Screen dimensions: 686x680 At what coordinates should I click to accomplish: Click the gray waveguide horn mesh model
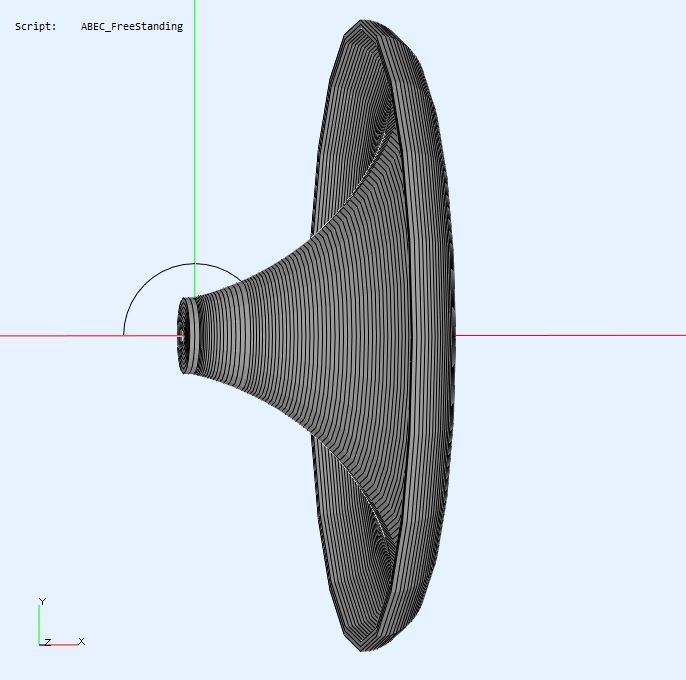click(x=316, y=336)
